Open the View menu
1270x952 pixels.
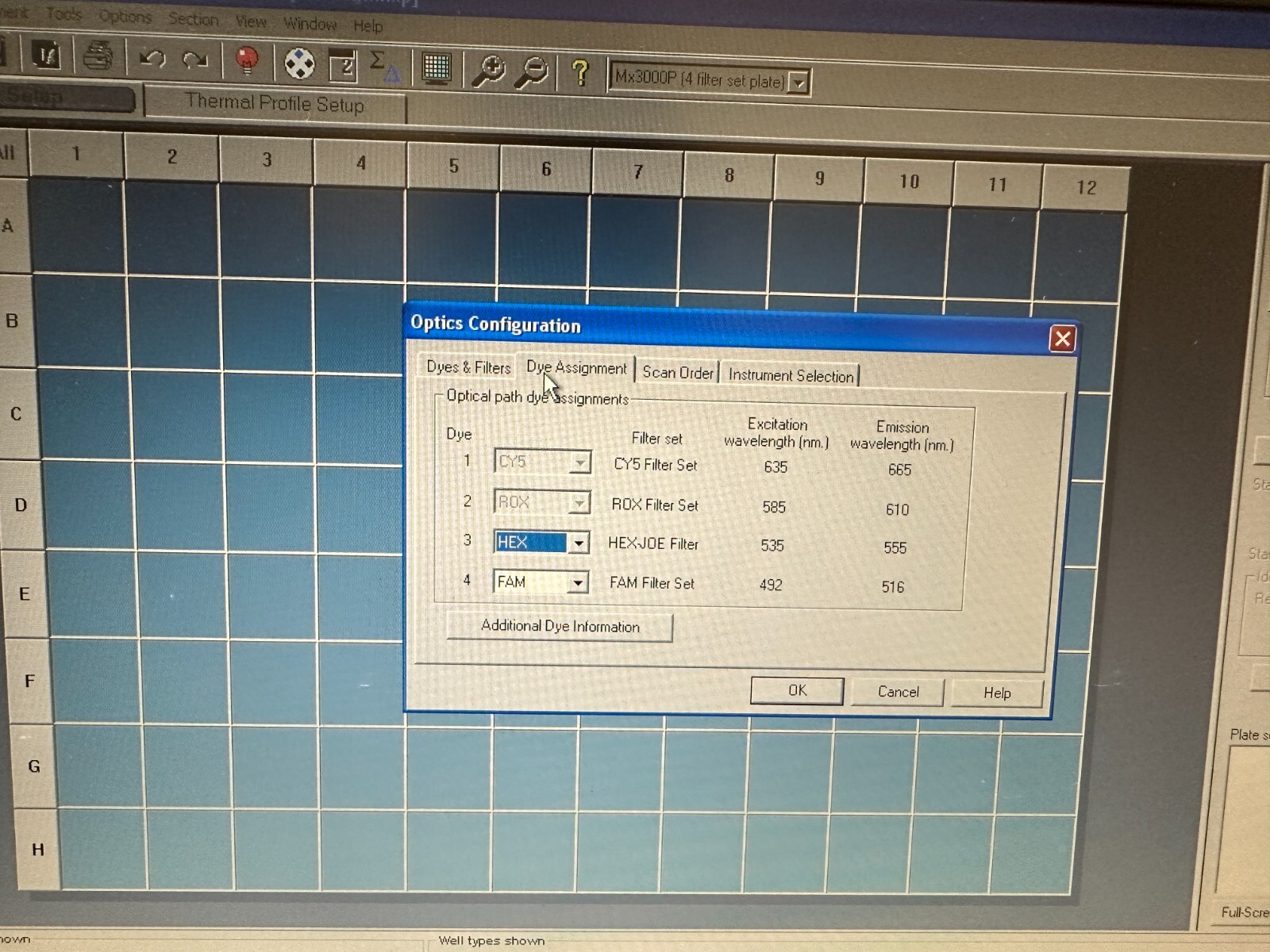(x=251, y=21)
